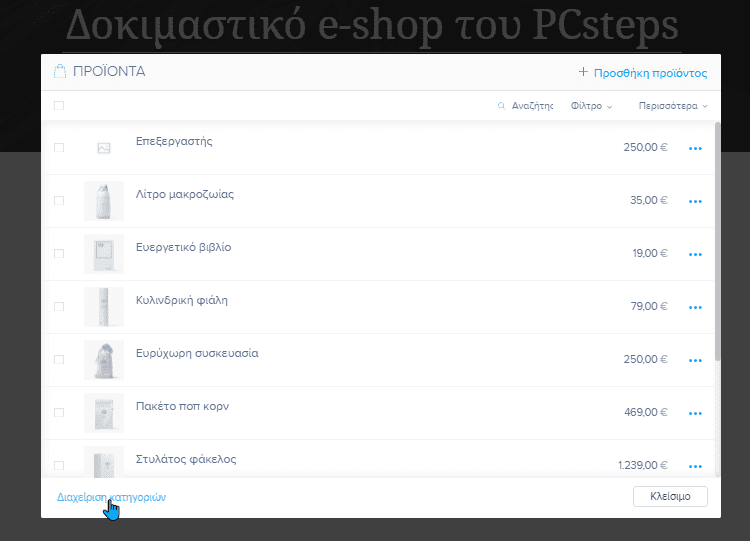Image resolution: width=750 pixels, height=541 pixels.
Task: Click the Δοκιμαστικό e-shop του PCsteps heading
Action: (372, 25)
